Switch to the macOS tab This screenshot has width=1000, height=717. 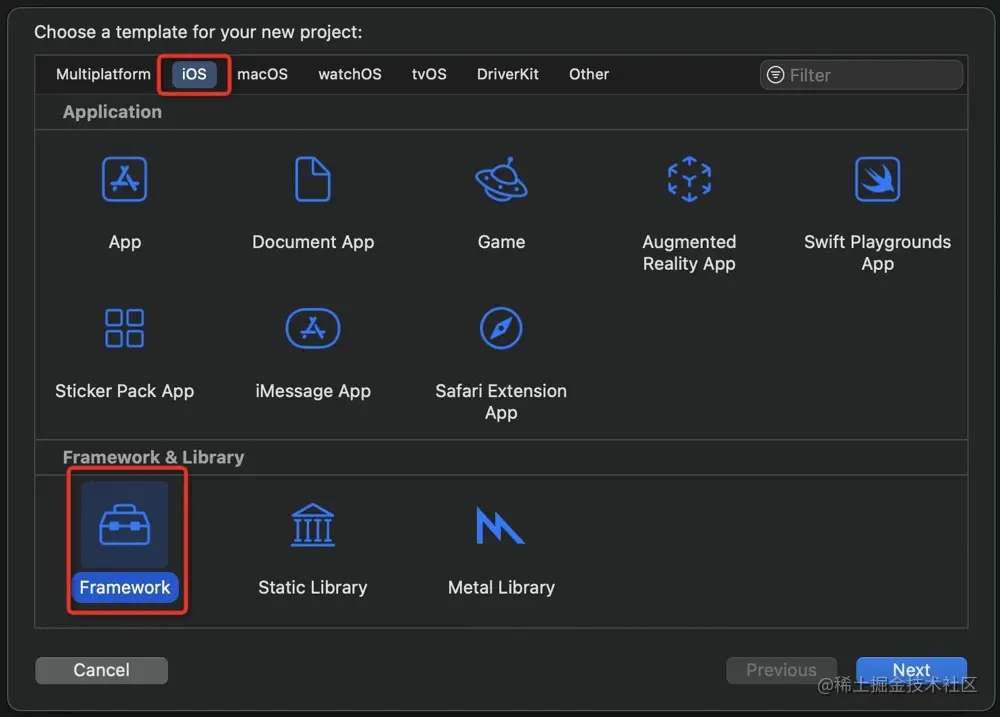tap(262, 74)
